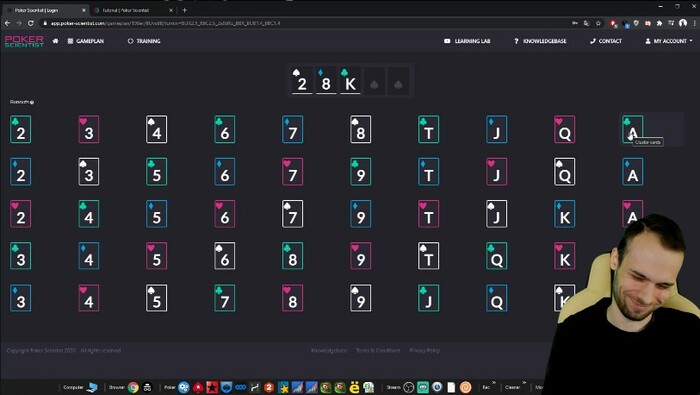This screenshot has width=700, height=395.
Task: Open OBS Studio from the taskbar
Action: pyautogui.click(x=408, y=387)
